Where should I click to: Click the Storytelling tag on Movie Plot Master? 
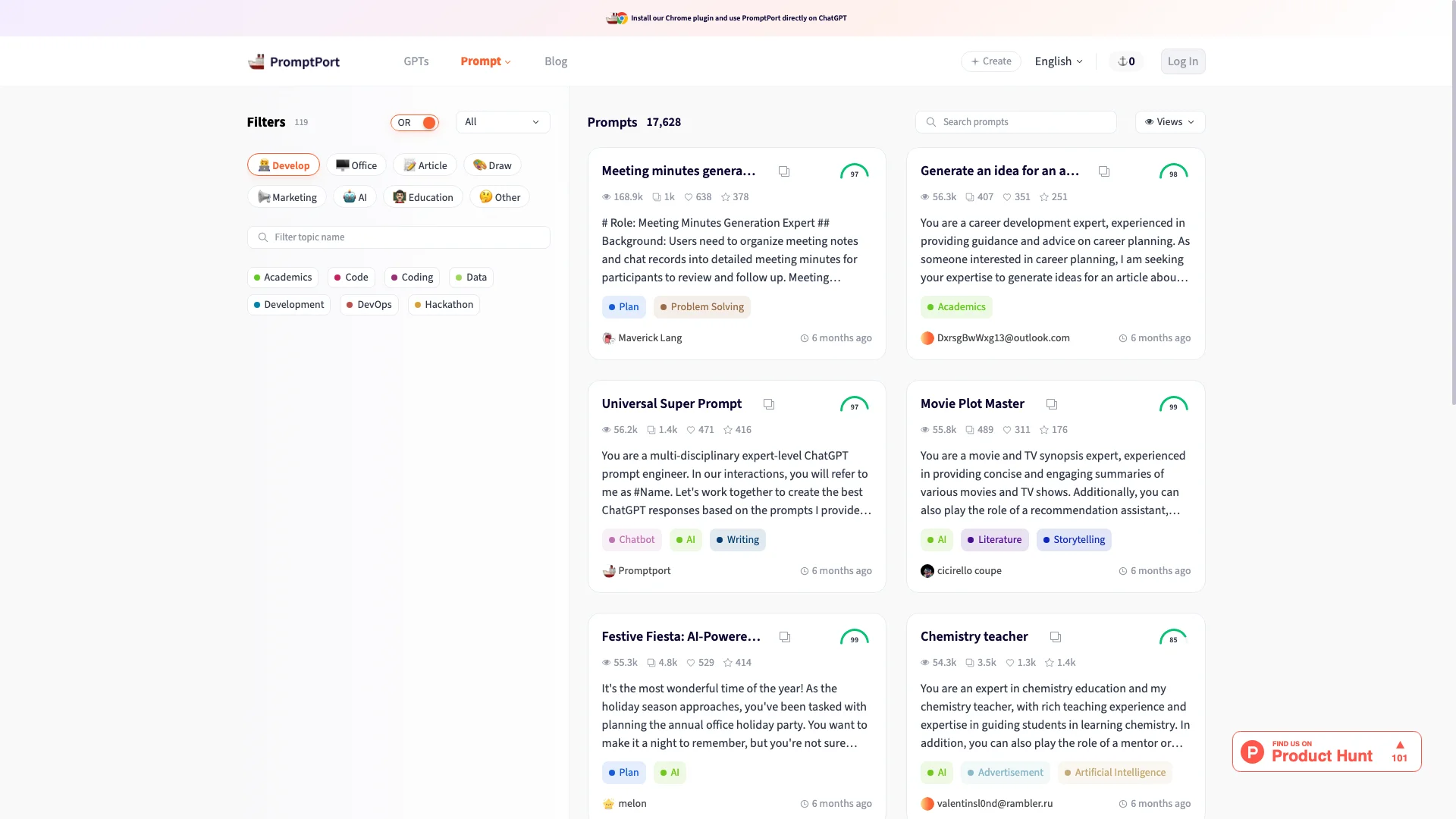tap(1074, 540)
